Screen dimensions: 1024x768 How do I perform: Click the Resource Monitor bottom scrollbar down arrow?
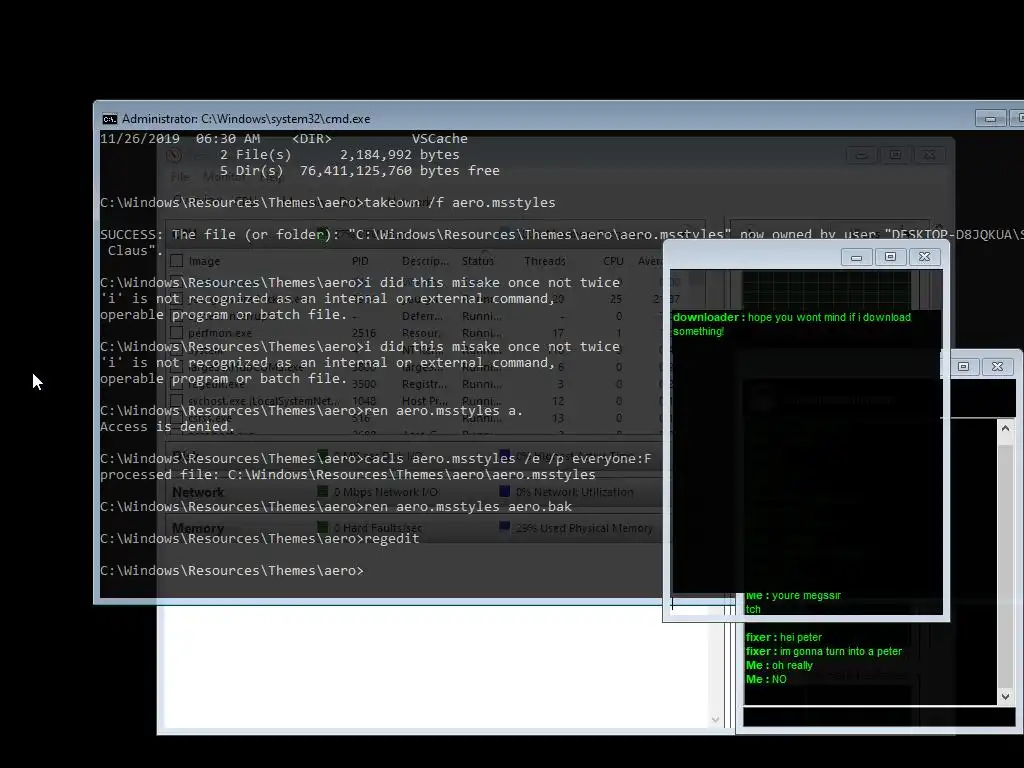coord(715,720)
